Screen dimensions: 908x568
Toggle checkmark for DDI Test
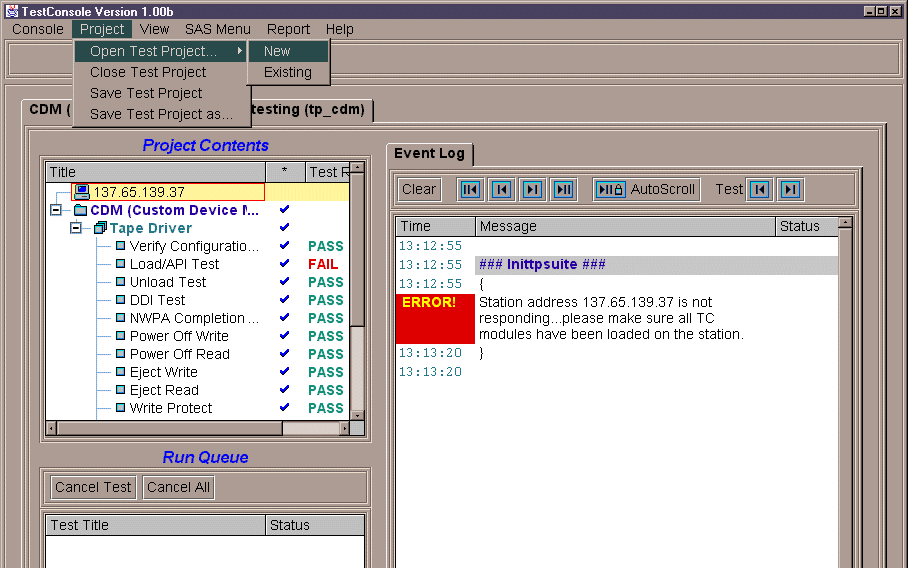click(x=284, y=299)
